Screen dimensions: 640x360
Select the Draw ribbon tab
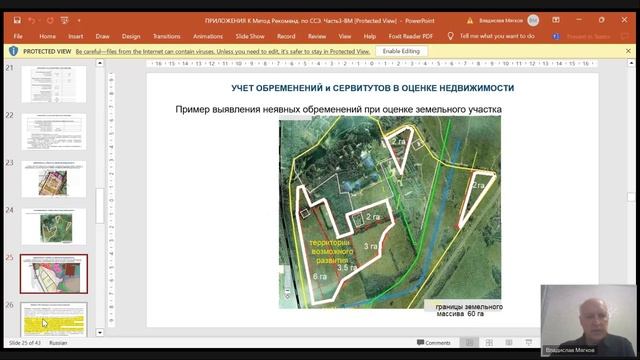tap(102, 36)
